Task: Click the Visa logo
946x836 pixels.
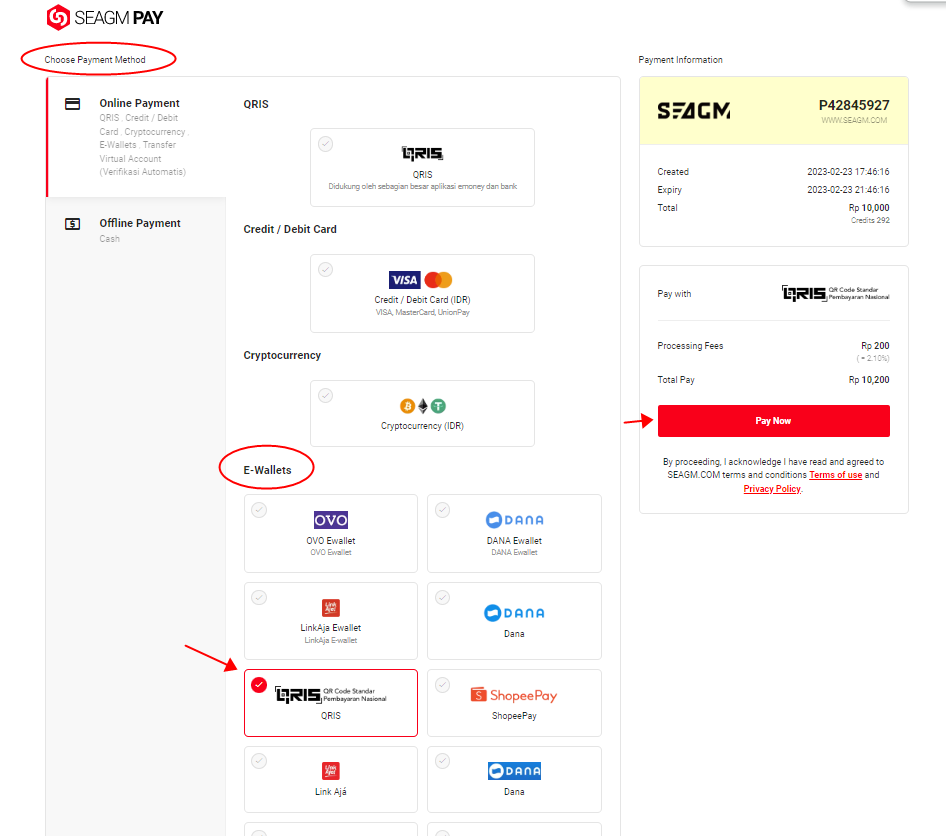Action: 404,280
